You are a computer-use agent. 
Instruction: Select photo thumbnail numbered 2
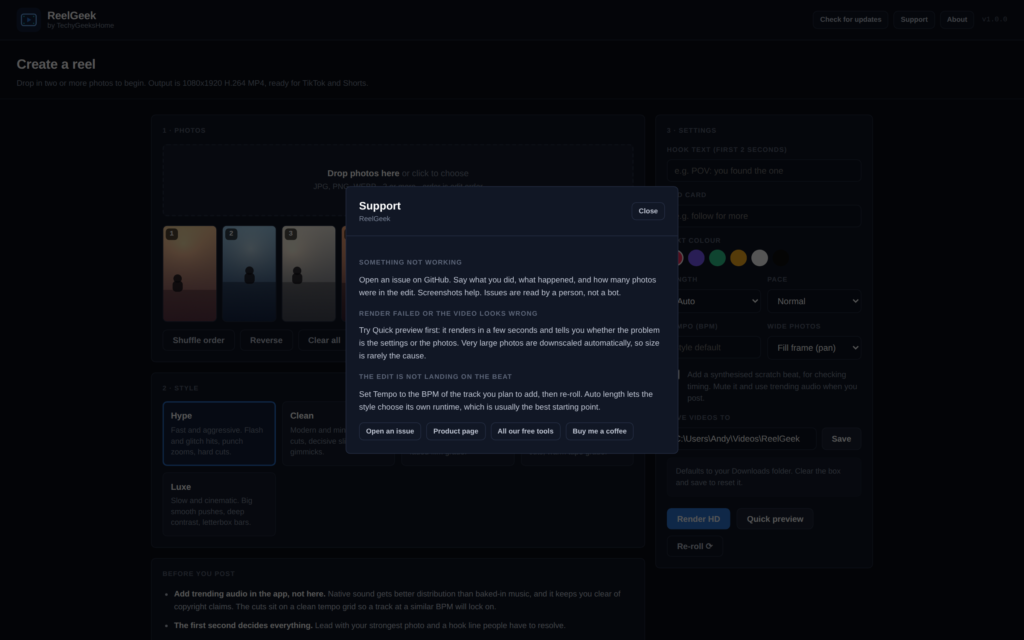click(x=249, y=274)
